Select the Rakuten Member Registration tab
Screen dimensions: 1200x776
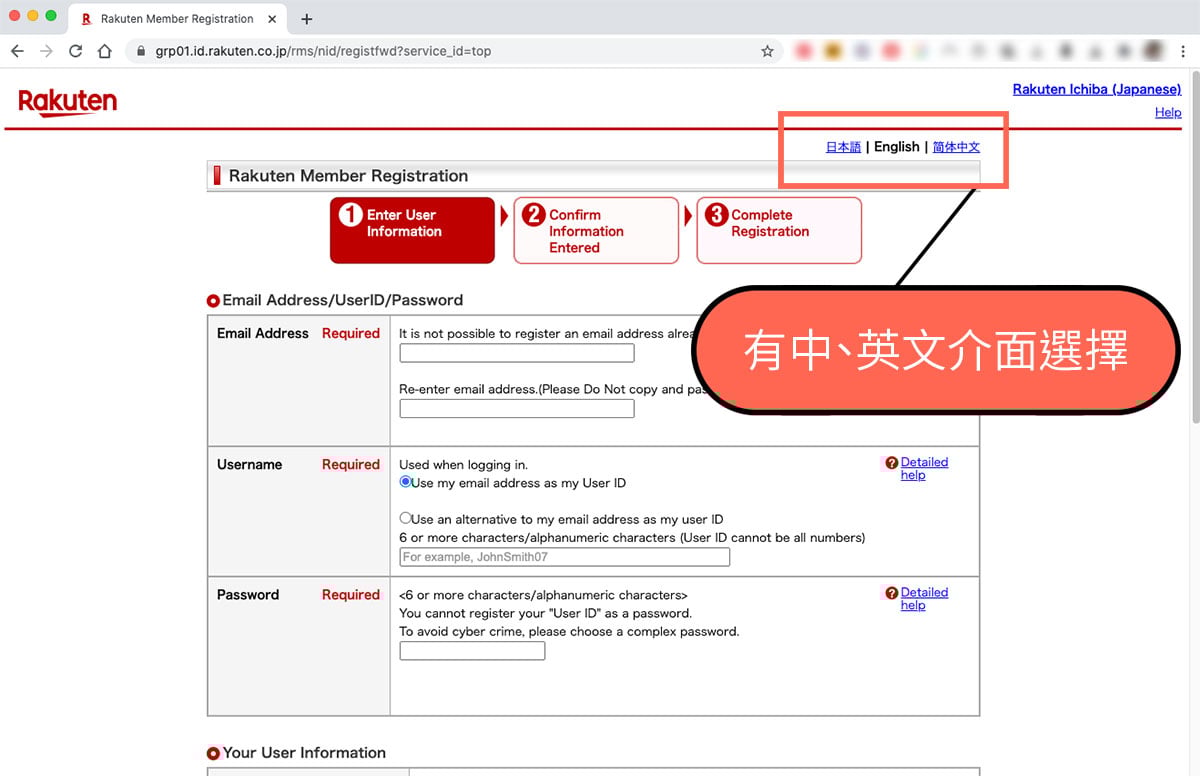(177, 19)
